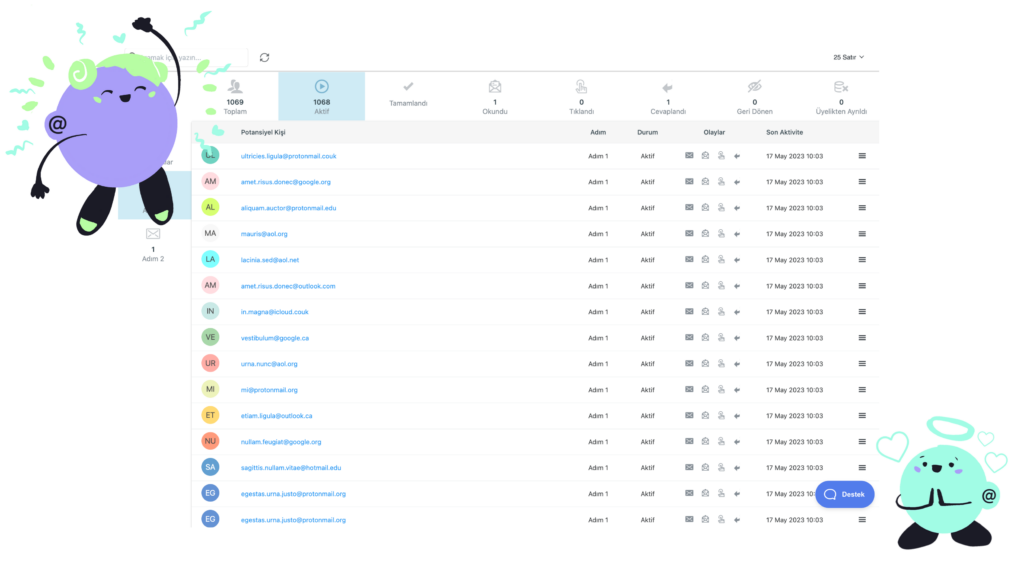Screen dimensions: 1024x576
Task: Open the urna.nunc@aol.org contact link
Action: click(x=269, y=364)
